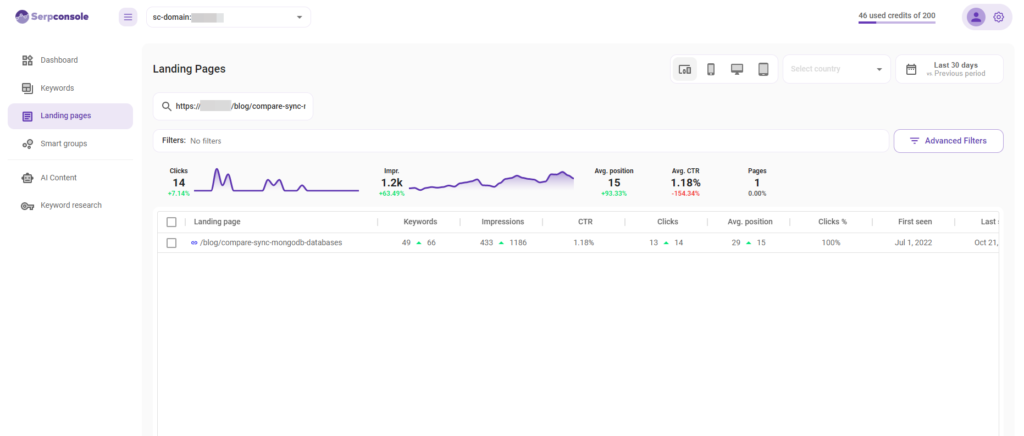This screenshot has height=436, width=1024.
Task: Click the AI Content robot icon
Action: pyautogui.click(x=27, y=178)
